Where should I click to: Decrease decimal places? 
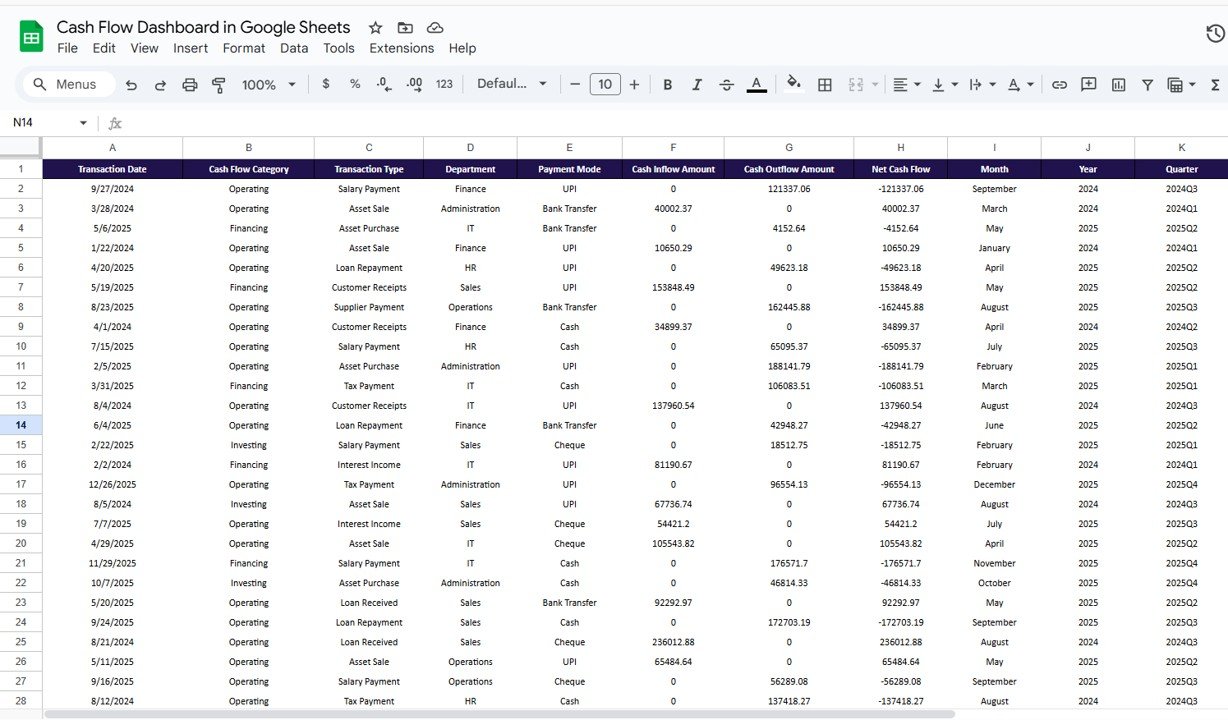point(384,84)
